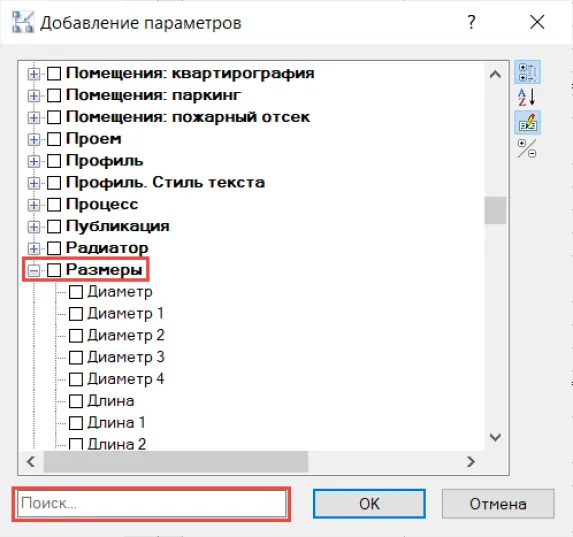The height and width of the screenshot is (537, 573).
Task: Expand the Радиатор tree node
Action: pyautogui.click(x=34, y=249)
